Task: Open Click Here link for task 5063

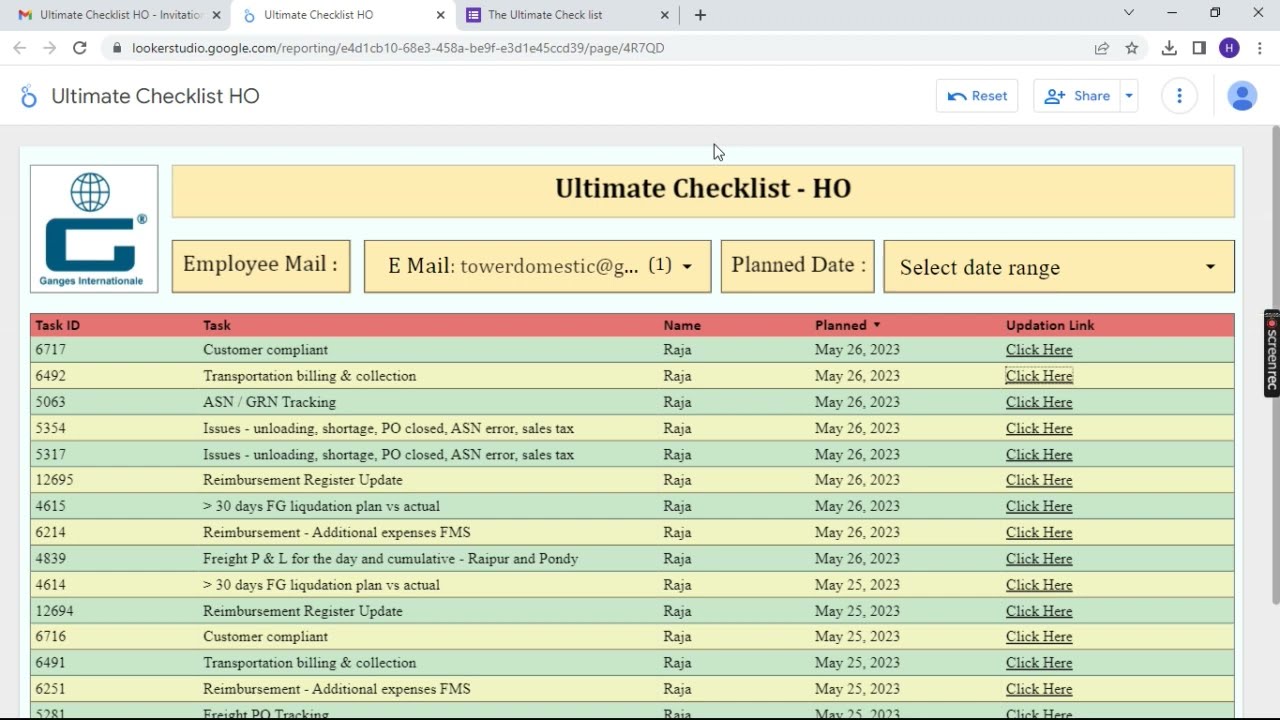Action: tap(1039, 402)
